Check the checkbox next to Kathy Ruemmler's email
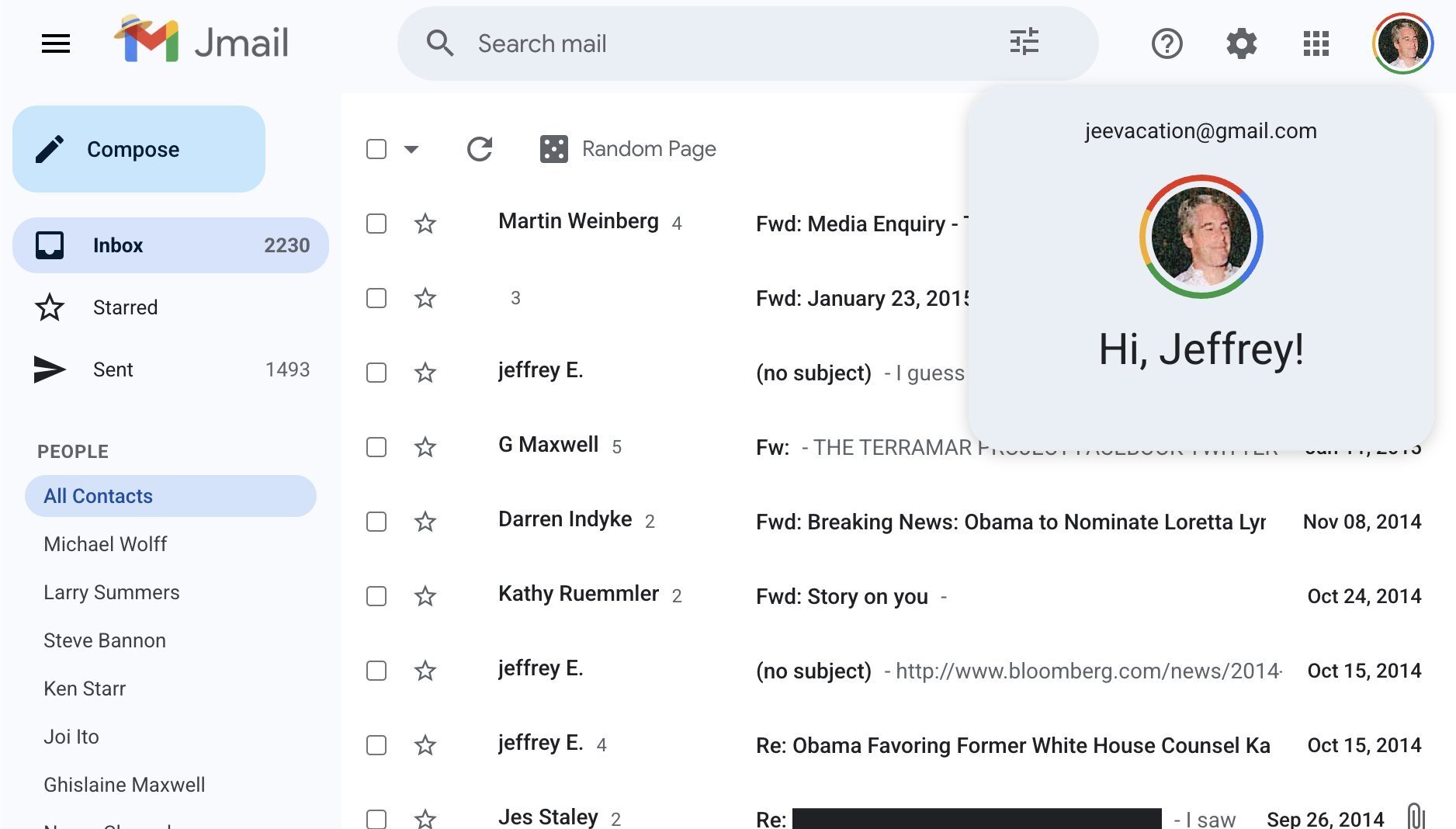Viewport: 1456px width, 829px height. (x=376, y=596)
